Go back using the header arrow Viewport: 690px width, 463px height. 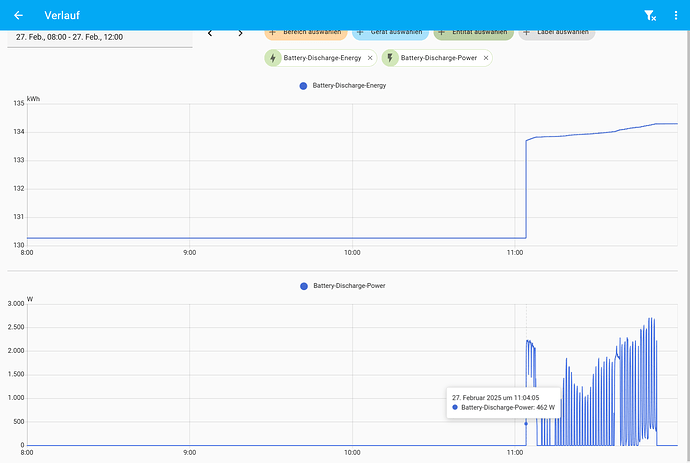point(18,15)
